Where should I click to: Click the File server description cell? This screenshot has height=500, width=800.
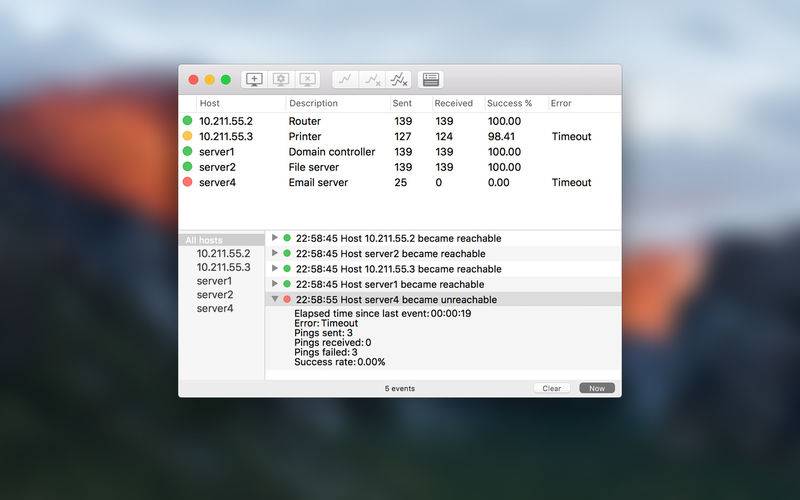pyautogui.click(x=314, y=167)
